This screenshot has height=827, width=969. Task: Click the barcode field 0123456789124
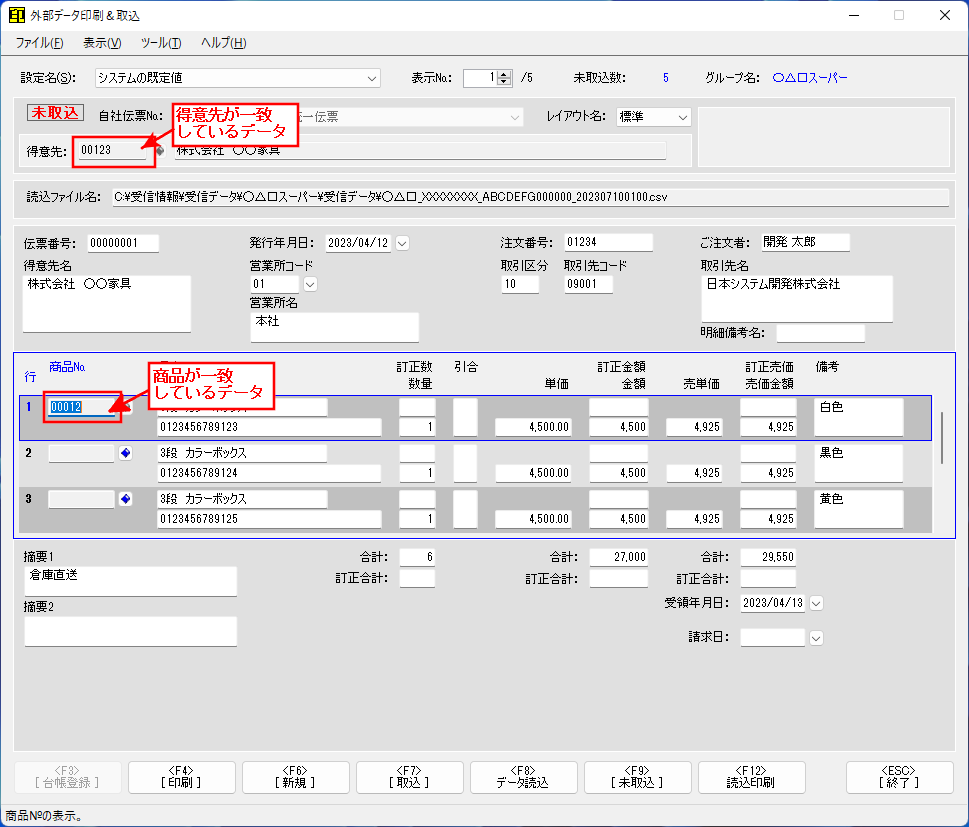tap(269, 473)
